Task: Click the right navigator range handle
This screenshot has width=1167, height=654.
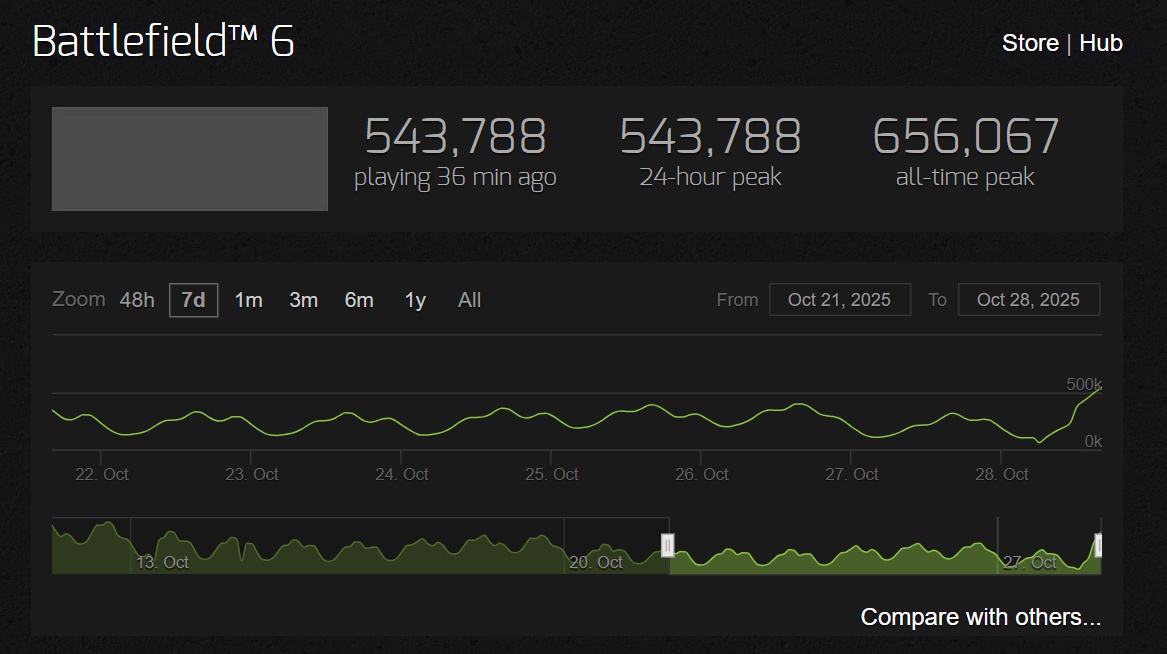Action: tap(1098, 545)
